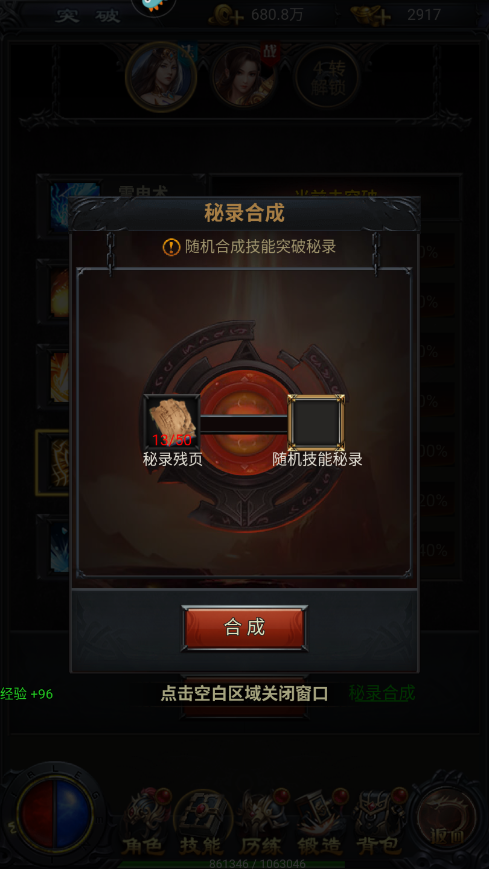Add gold coins with the coin plus icon
489x869 pixels.
pyautogui.click(x=226, y=15)
